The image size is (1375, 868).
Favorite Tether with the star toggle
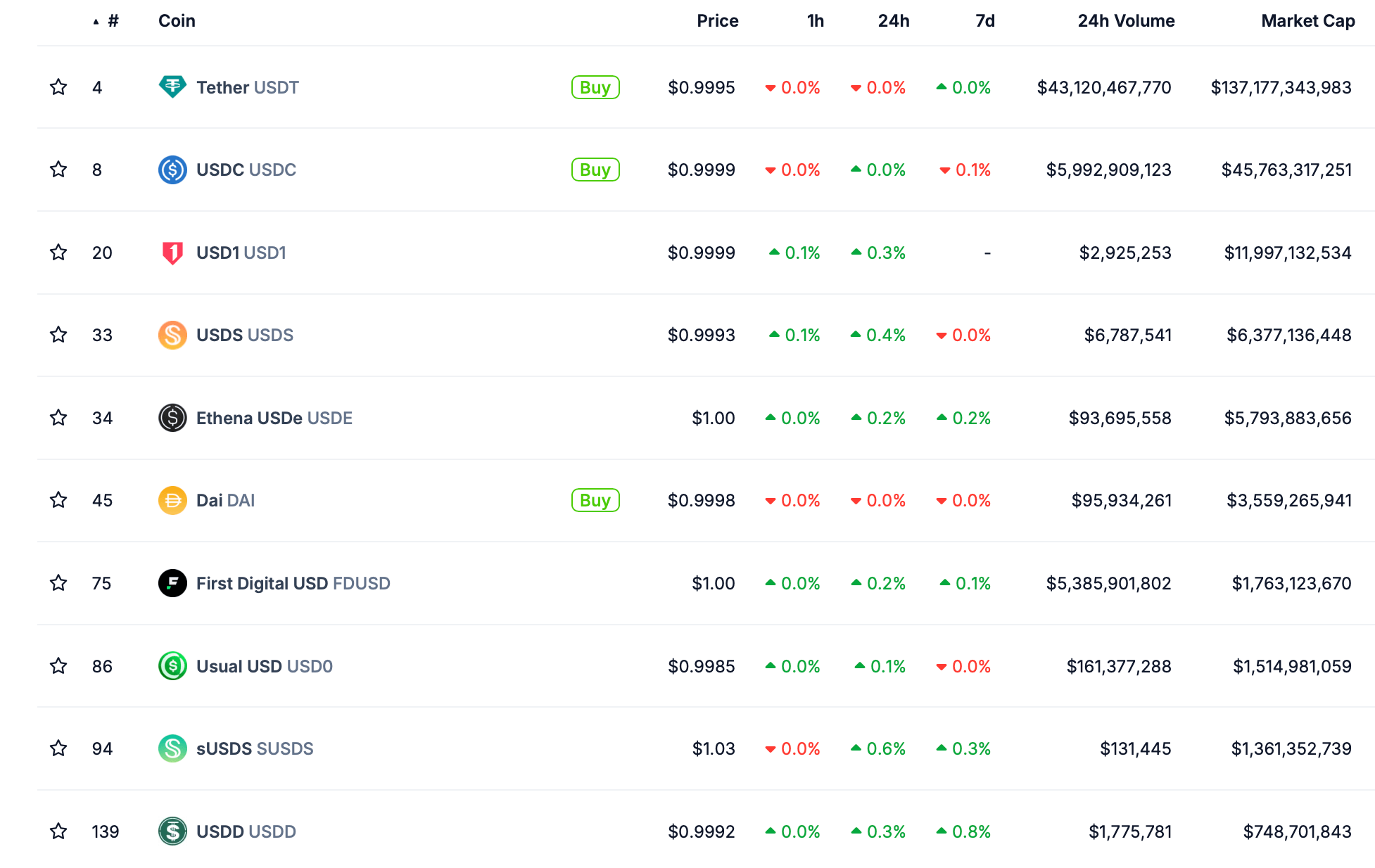(58, 87)
